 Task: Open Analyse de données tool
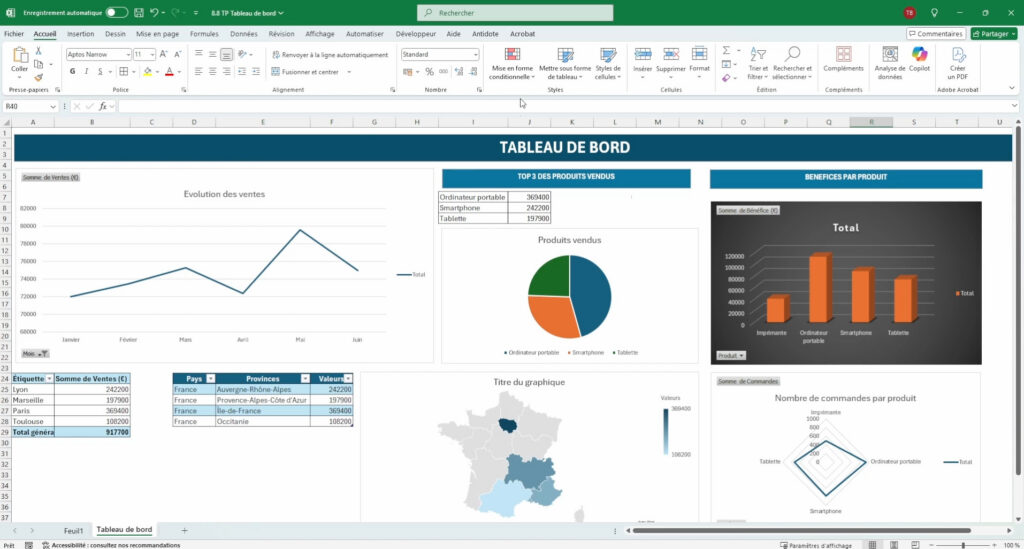pyautogui.click(x=889, y=55)
